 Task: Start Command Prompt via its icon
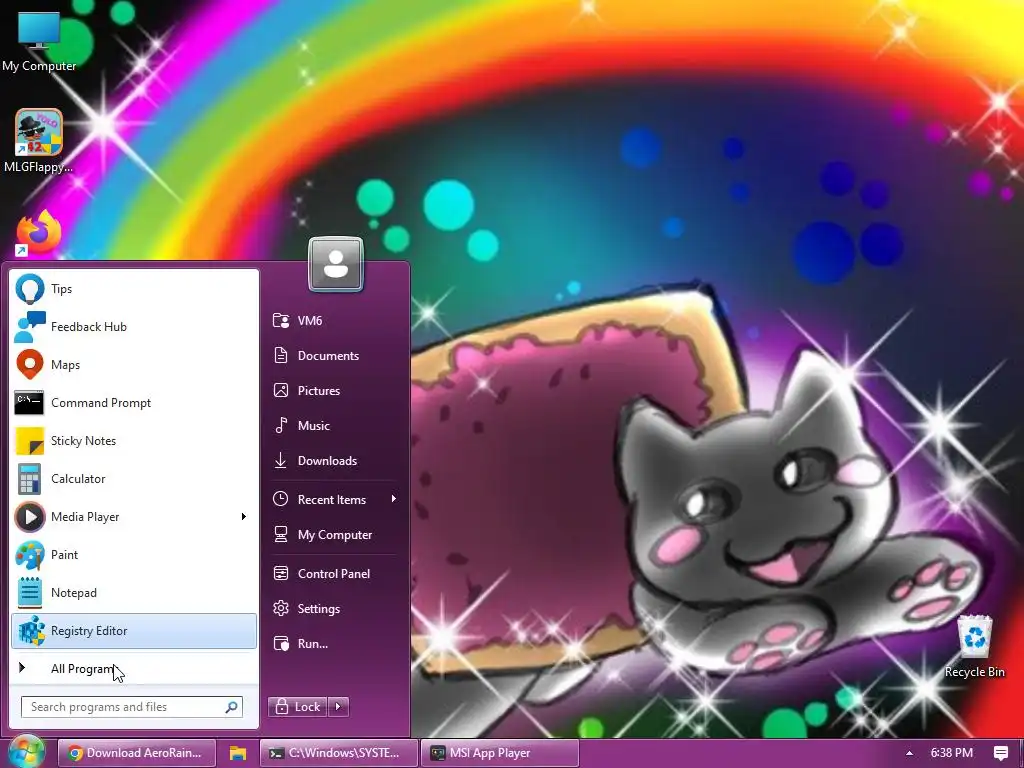pyautogui.click(x=29, y=402)
